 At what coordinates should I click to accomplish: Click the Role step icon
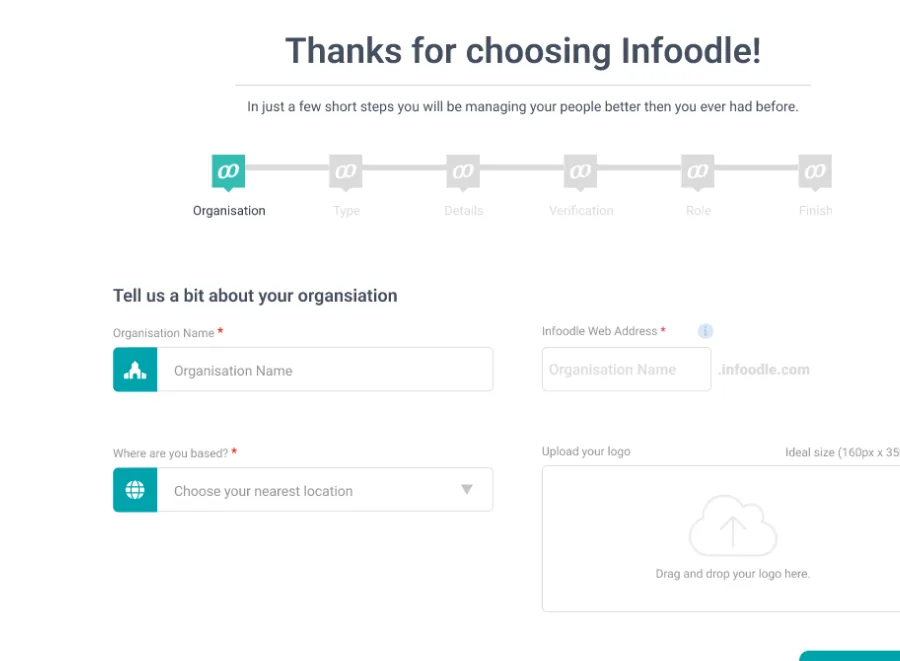(697, 172)
